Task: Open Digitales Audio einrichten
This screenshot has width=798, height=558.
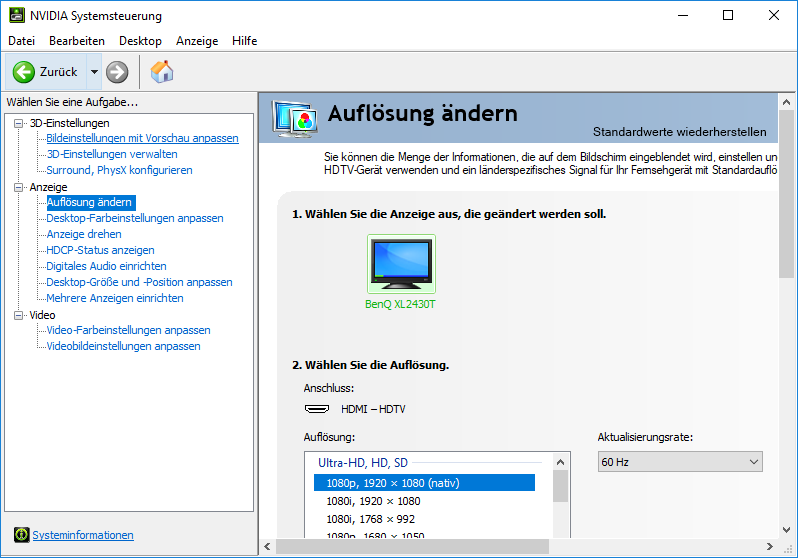Action: click(x=106, y=266)
